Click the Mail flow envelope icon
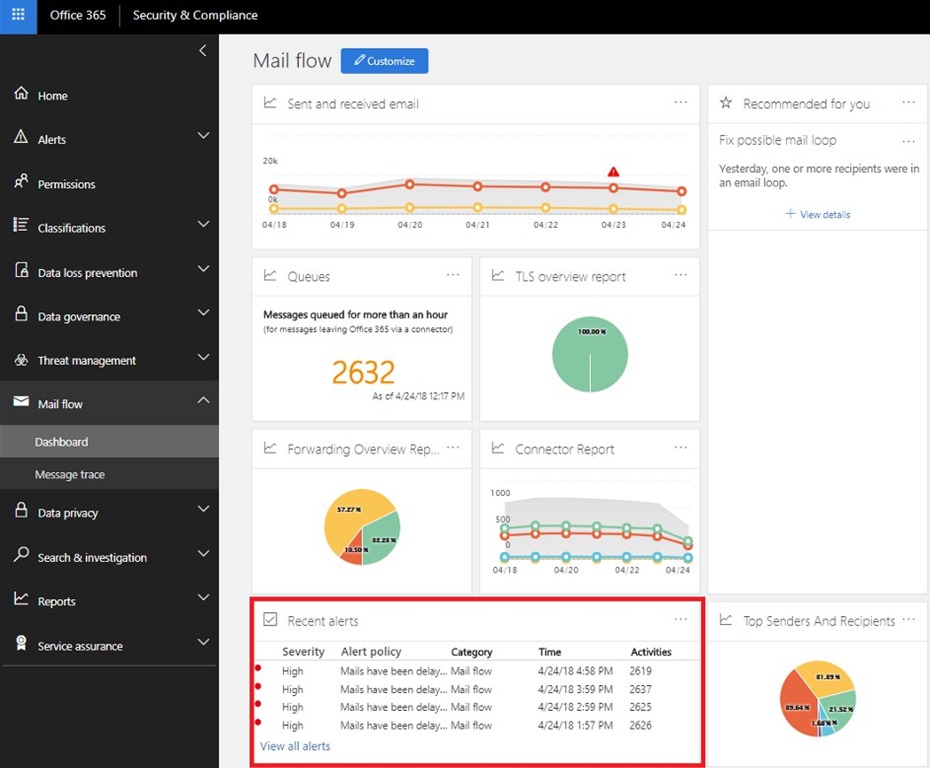This screenshot has height=768, width=930. coord(21,401)
